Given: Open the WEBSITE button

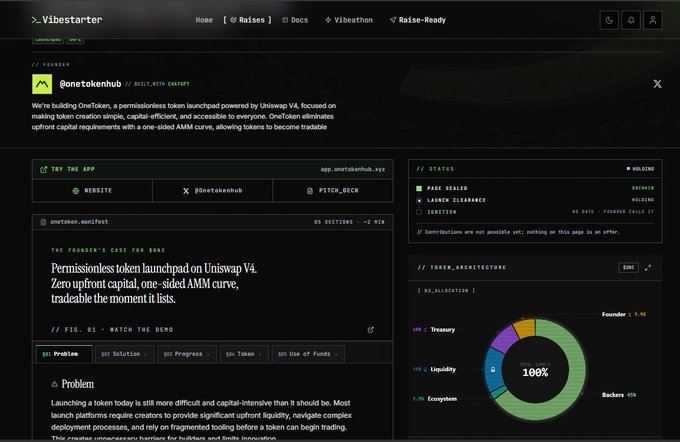Looking at the screenshot, I should (x=92, y=190).
